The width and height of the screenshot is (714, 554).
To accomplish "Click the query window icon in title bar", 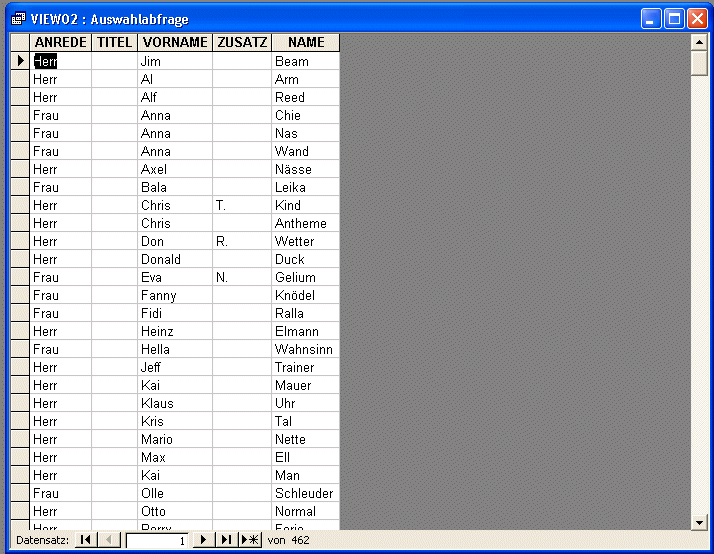I will (x=18, y=19).
